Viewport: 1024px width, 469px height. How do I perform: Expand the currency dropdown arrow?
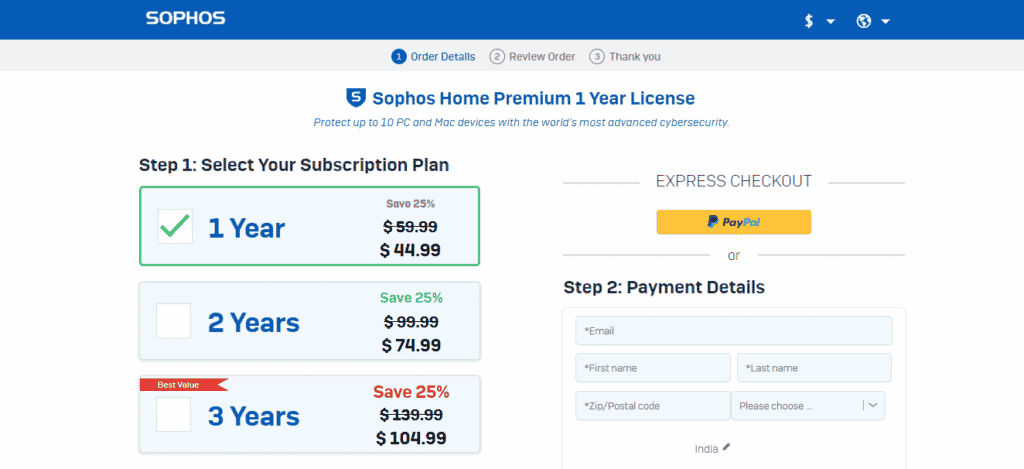pos(831,22)
